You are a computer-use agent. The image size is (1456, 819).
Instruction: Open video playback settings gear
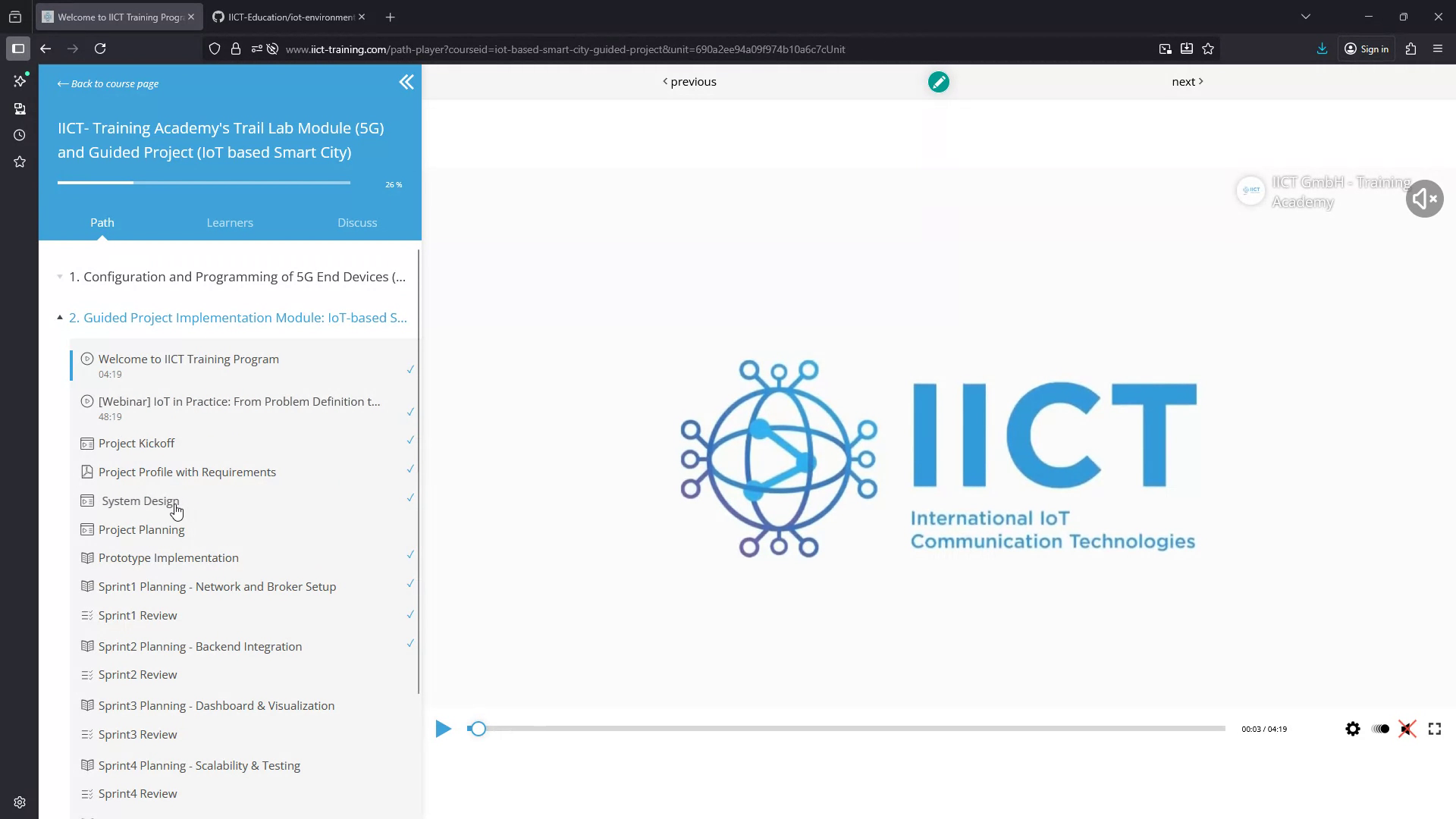[x=1354, y=728]
